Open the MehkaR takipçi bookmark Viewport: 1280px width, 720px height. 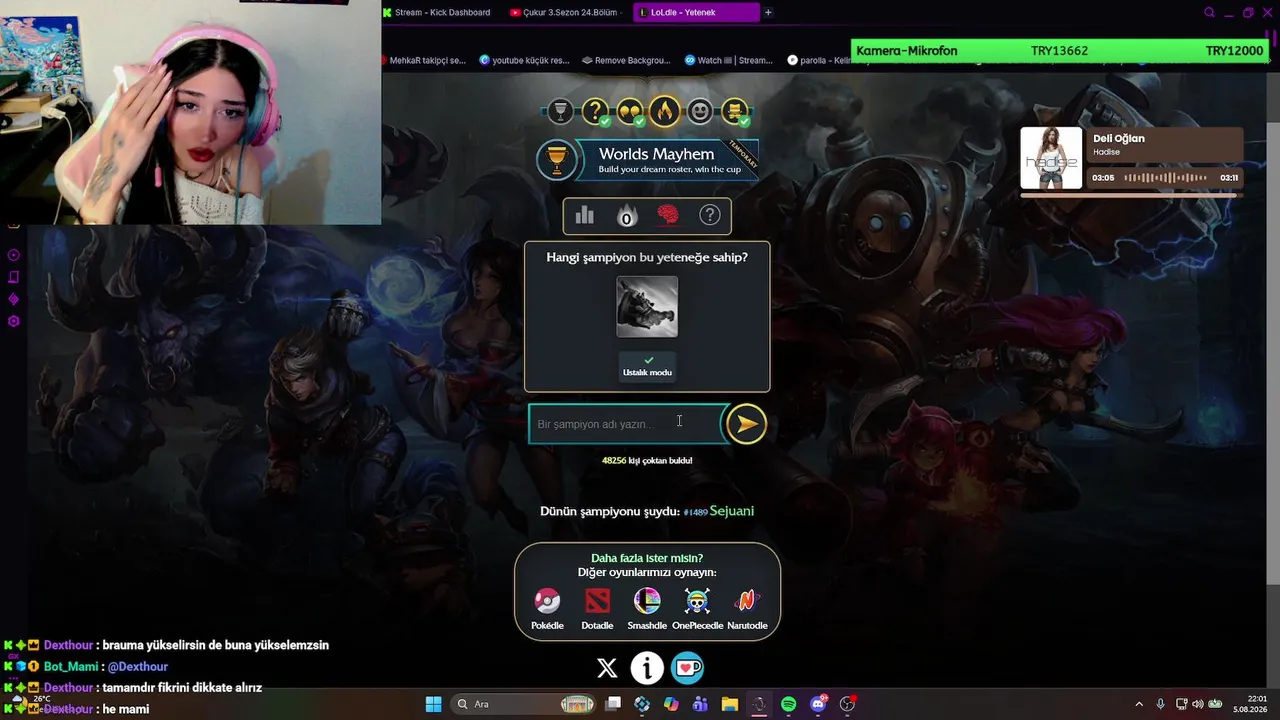point(424,60)
